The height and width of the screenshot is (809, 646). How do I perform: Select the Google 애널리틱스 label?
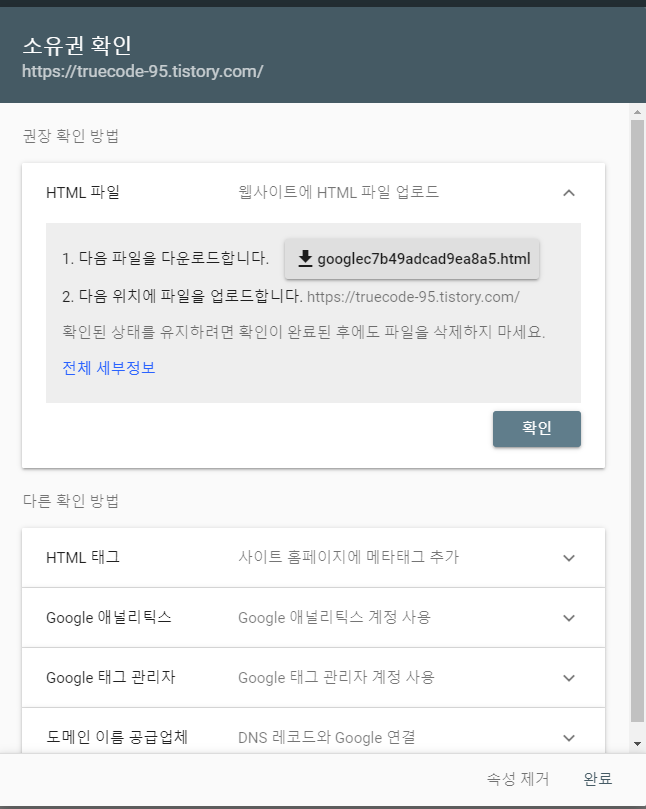pos(108,617)
